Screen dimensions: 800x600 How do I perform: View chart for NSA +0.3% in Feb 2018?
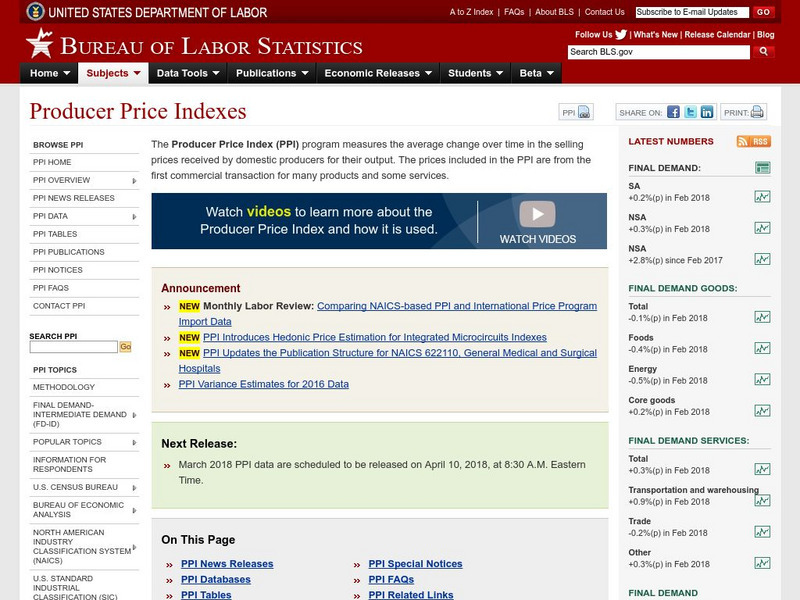click(762, 228)
